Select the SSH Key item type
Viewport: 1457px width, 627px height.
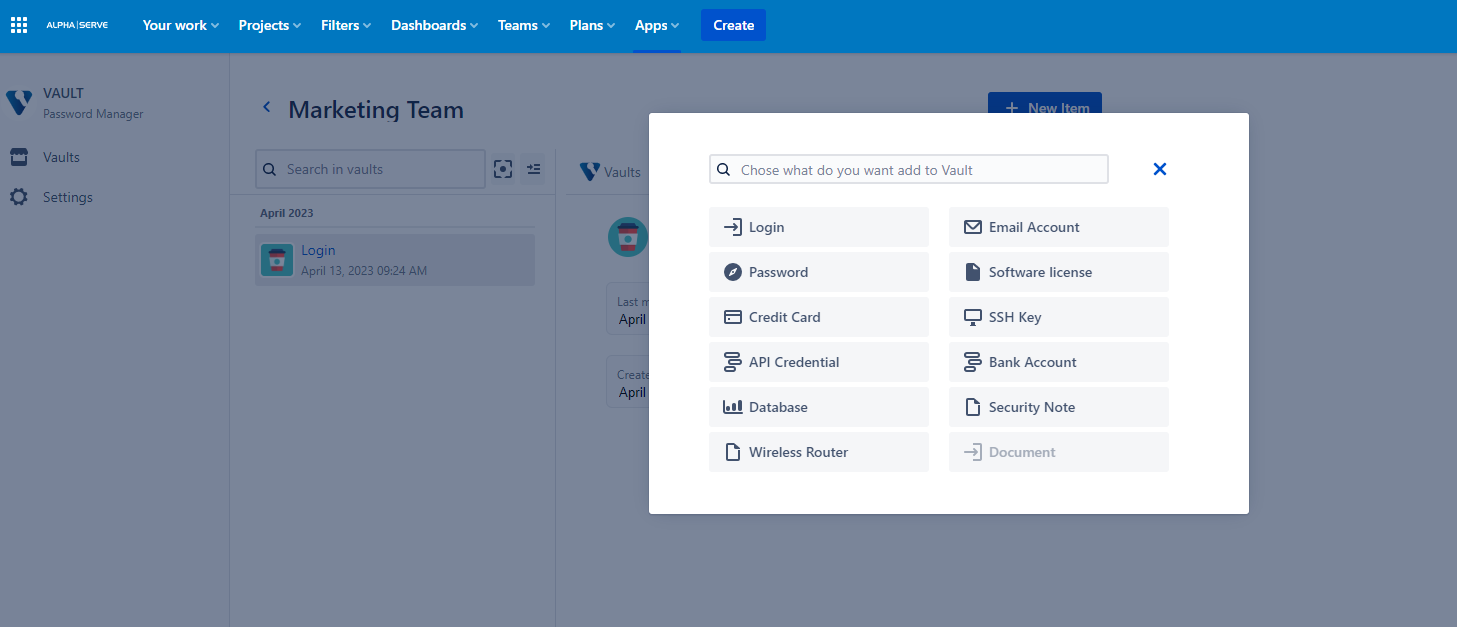tap(1058, 317)
